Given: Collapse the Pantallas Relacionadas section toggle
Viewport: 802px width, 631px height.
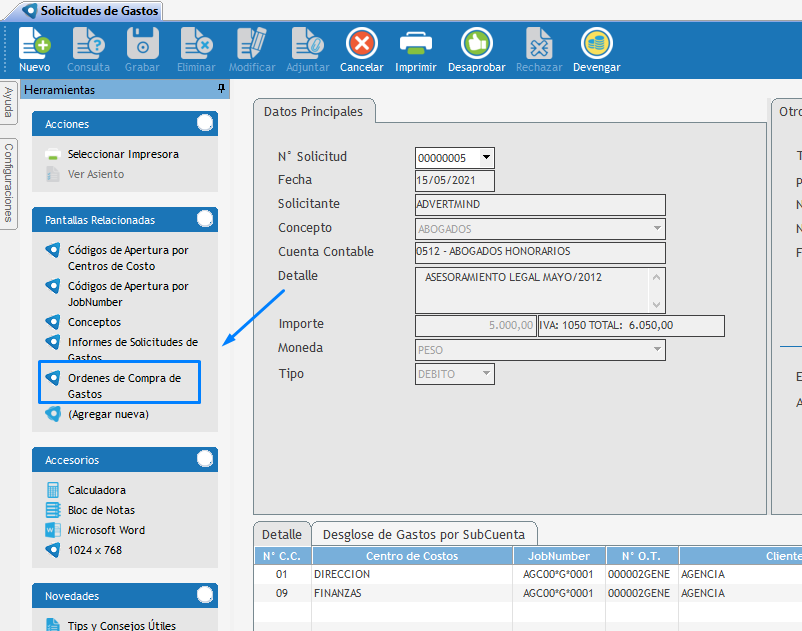Looking at the screenshot, I should (205, 219).
